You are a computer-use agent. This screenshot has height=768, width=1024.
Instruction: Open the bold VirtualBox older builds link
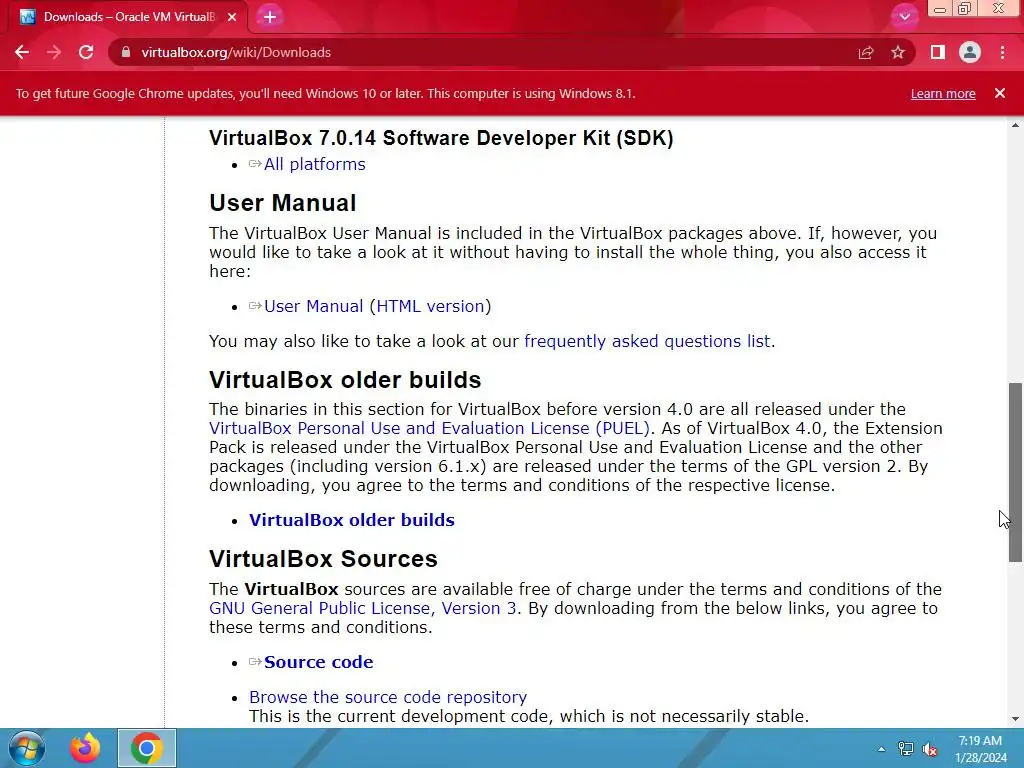point(351,520)
